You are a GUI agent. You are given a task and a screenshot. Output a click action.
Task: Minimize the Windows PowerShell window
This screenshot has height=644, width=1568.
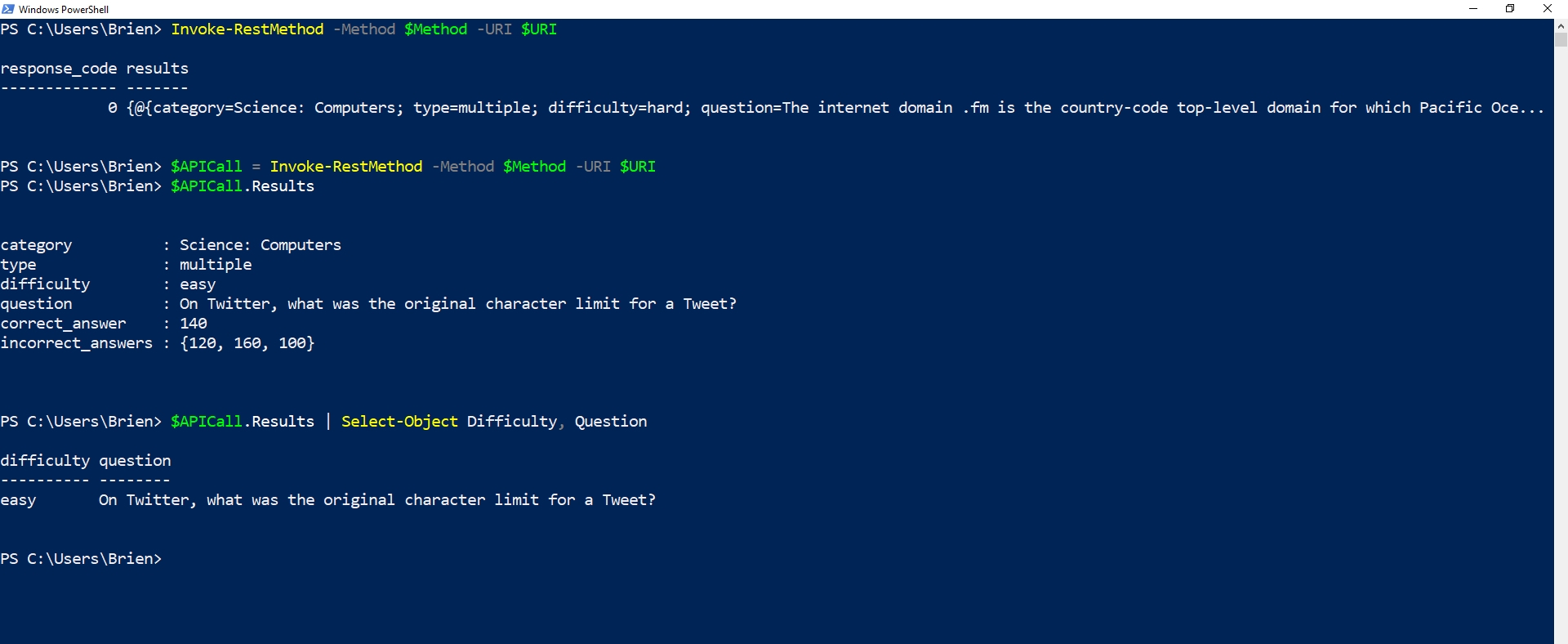click(x=1473, y=9)
